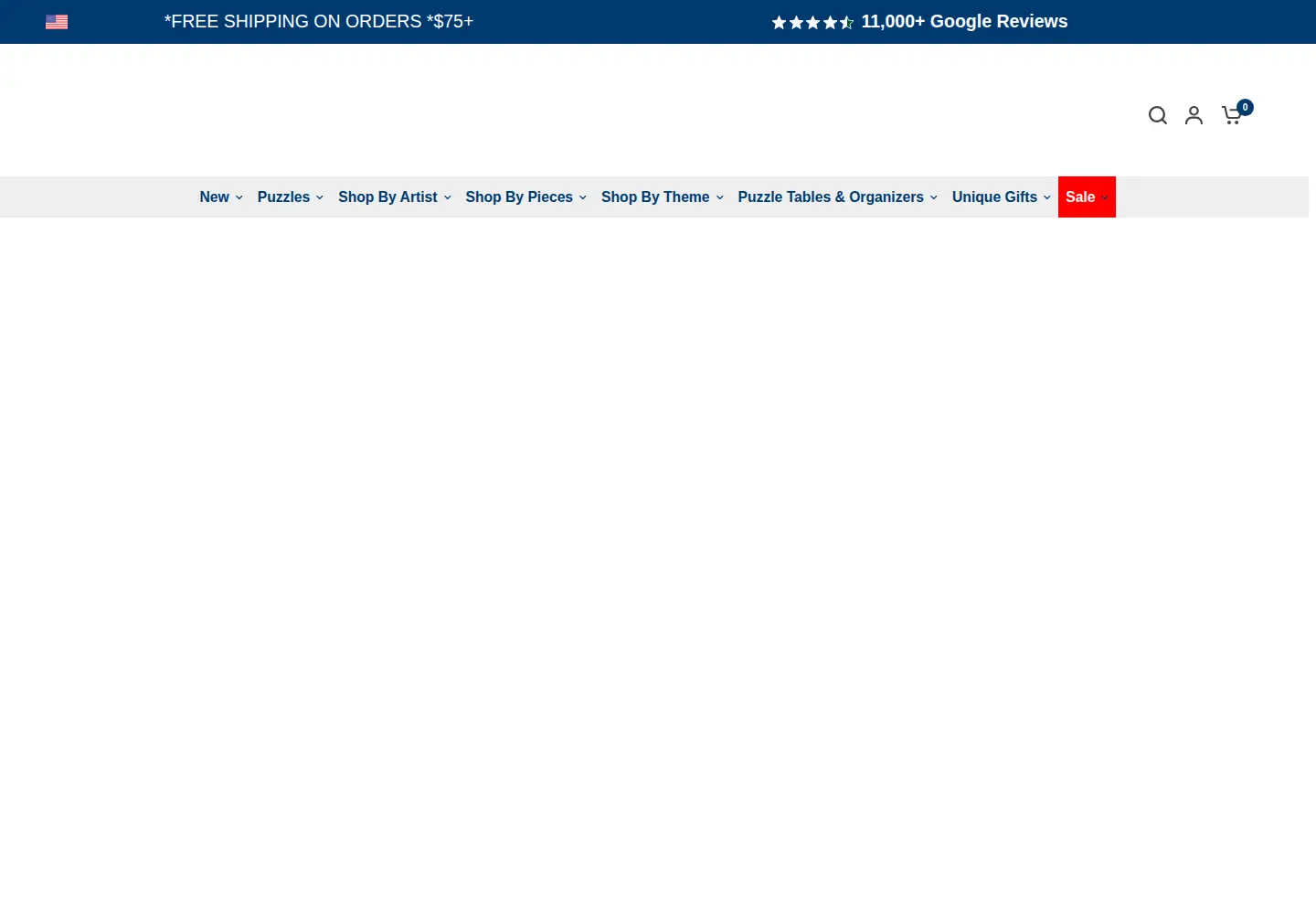Screen dimensions: 1316x914
Task: Open the Puzzles menu
Action: [291, 197]
